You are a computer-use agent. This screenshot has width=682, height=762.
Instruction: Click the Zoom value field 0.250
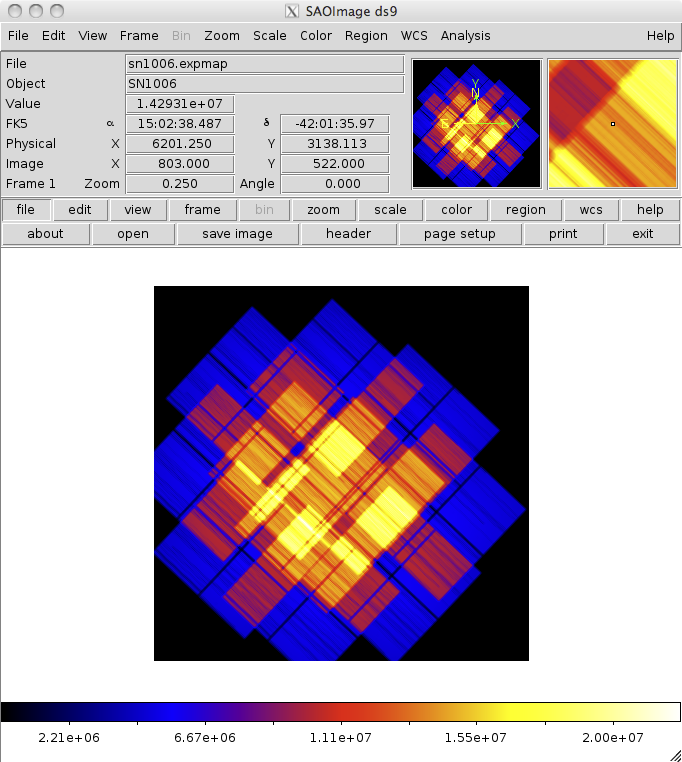[x=179, y=184]
